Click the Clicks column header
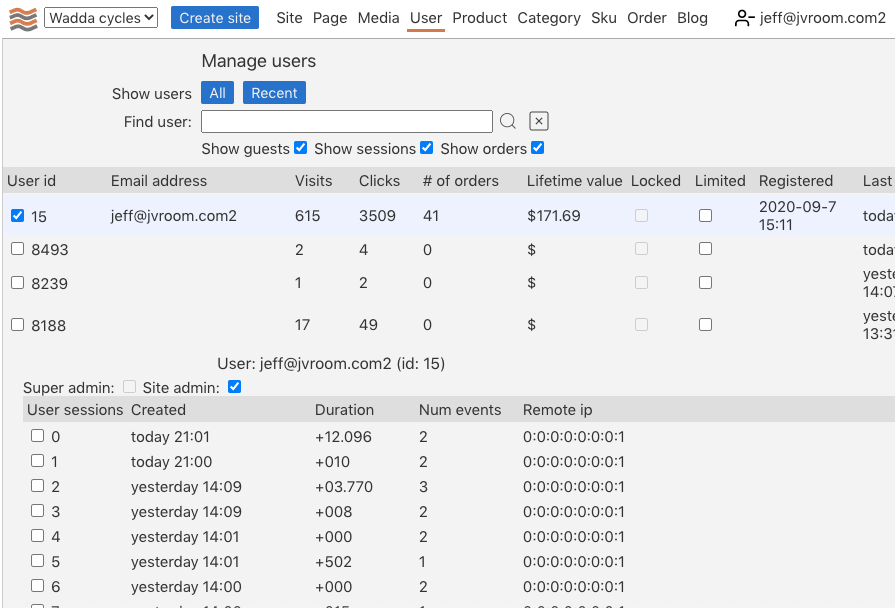The height and width of the screenshot is (608, 895). [x=379, y=181]
